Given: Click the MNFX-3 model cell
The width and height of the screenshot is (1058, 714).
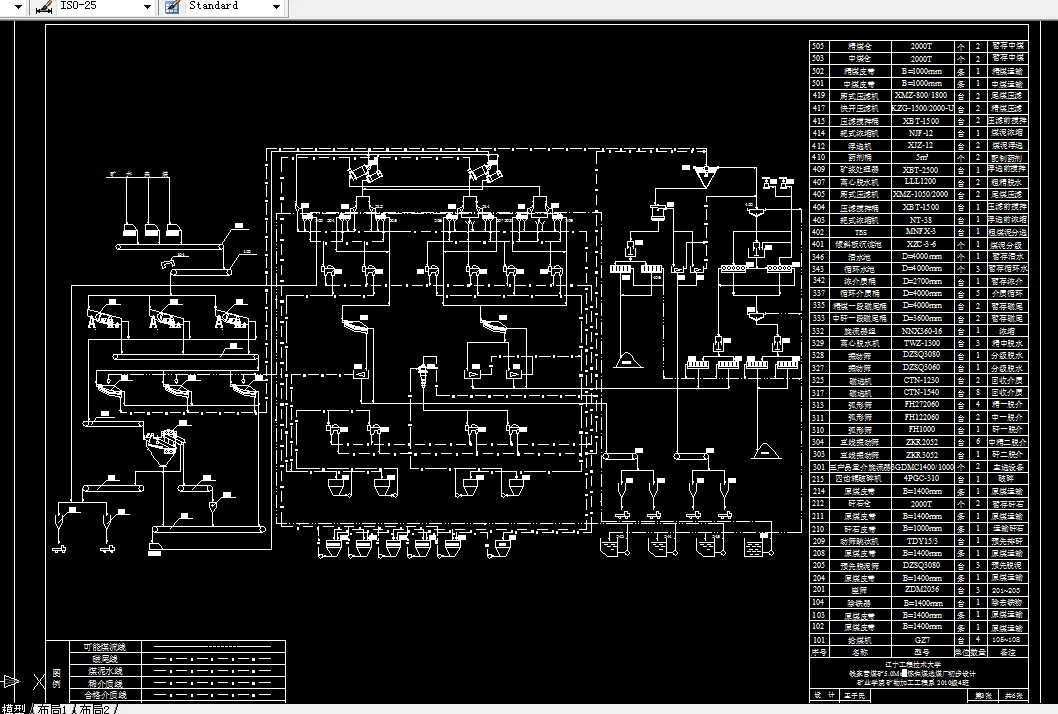Looking at the screenshot, I should click(922, 231).
